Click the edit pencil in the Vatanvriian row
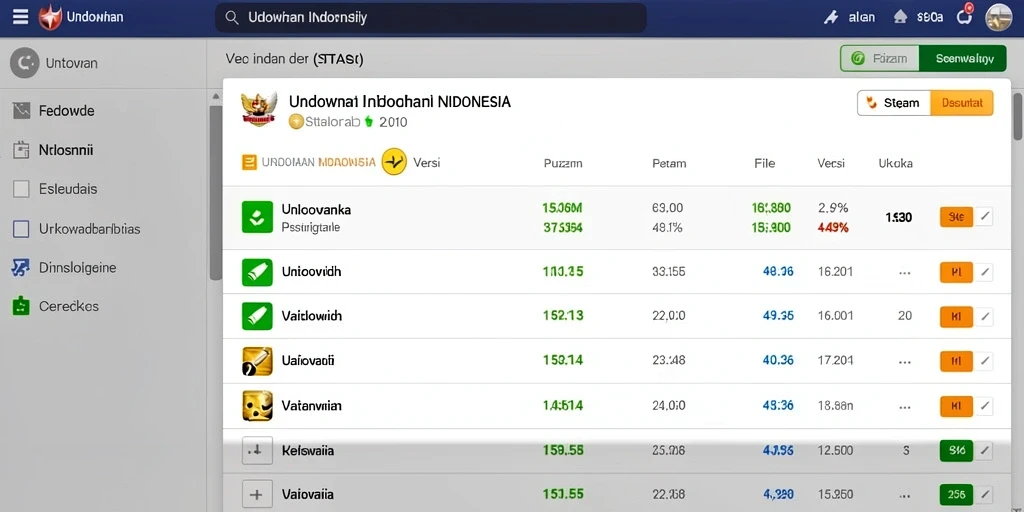Screen dimensions: 1024x512 click(x=984, y=406)
